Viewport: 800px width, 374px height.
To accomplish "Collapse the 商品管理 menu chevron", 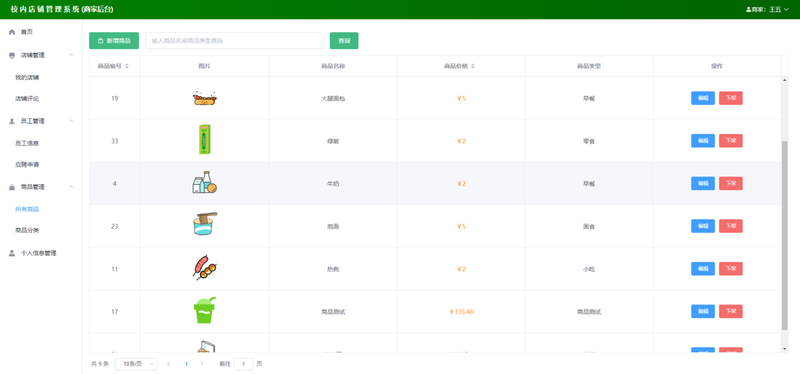I will [71, 187].
